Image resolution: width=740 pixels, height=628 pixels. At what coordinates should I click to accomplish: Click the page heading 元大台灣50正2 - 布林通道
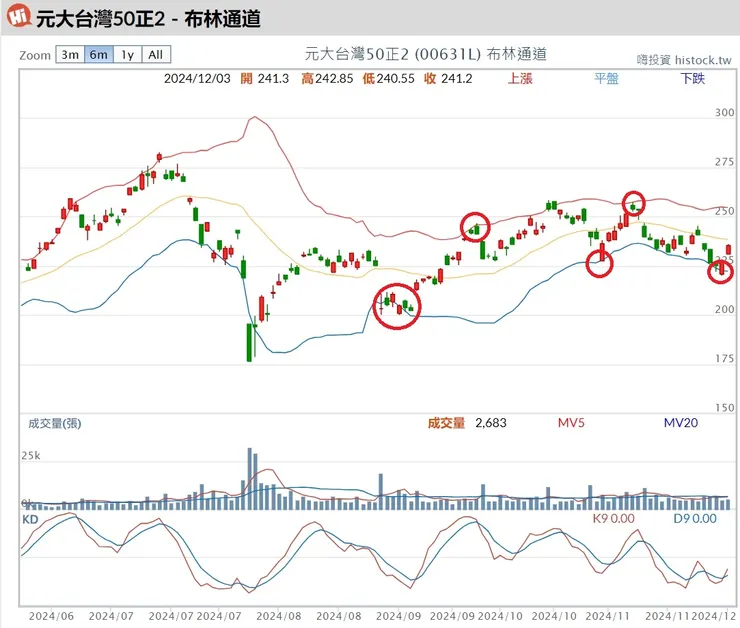point(148,19)
